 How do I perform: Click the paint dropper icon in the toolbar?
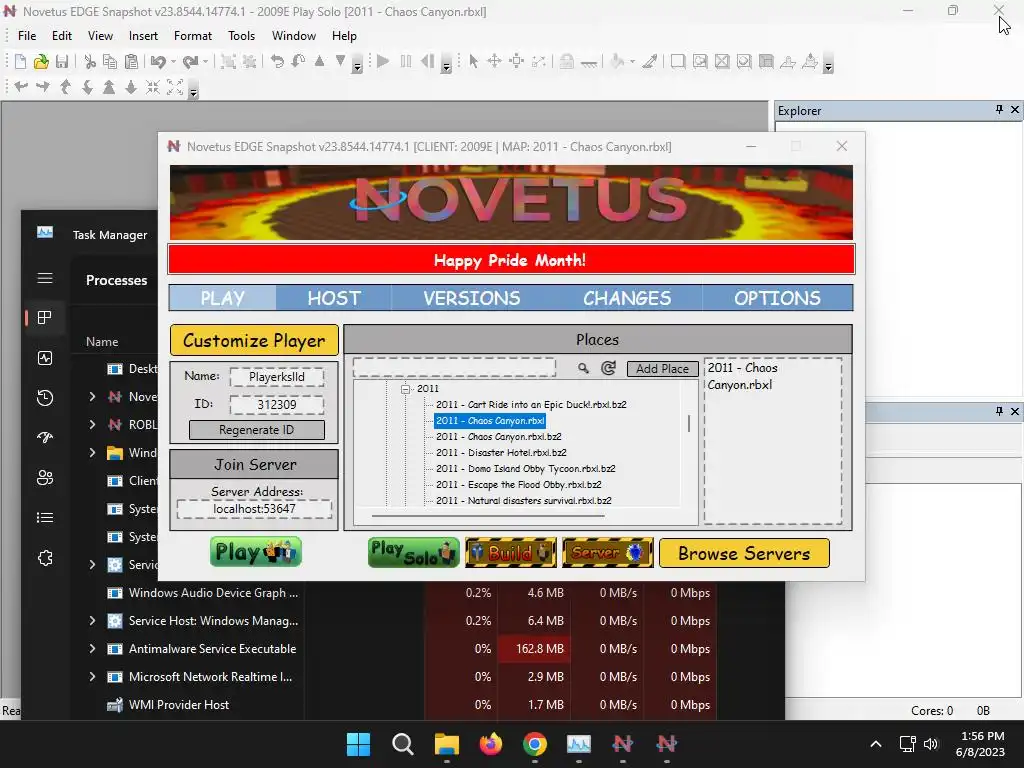click(x=650, y=61)
